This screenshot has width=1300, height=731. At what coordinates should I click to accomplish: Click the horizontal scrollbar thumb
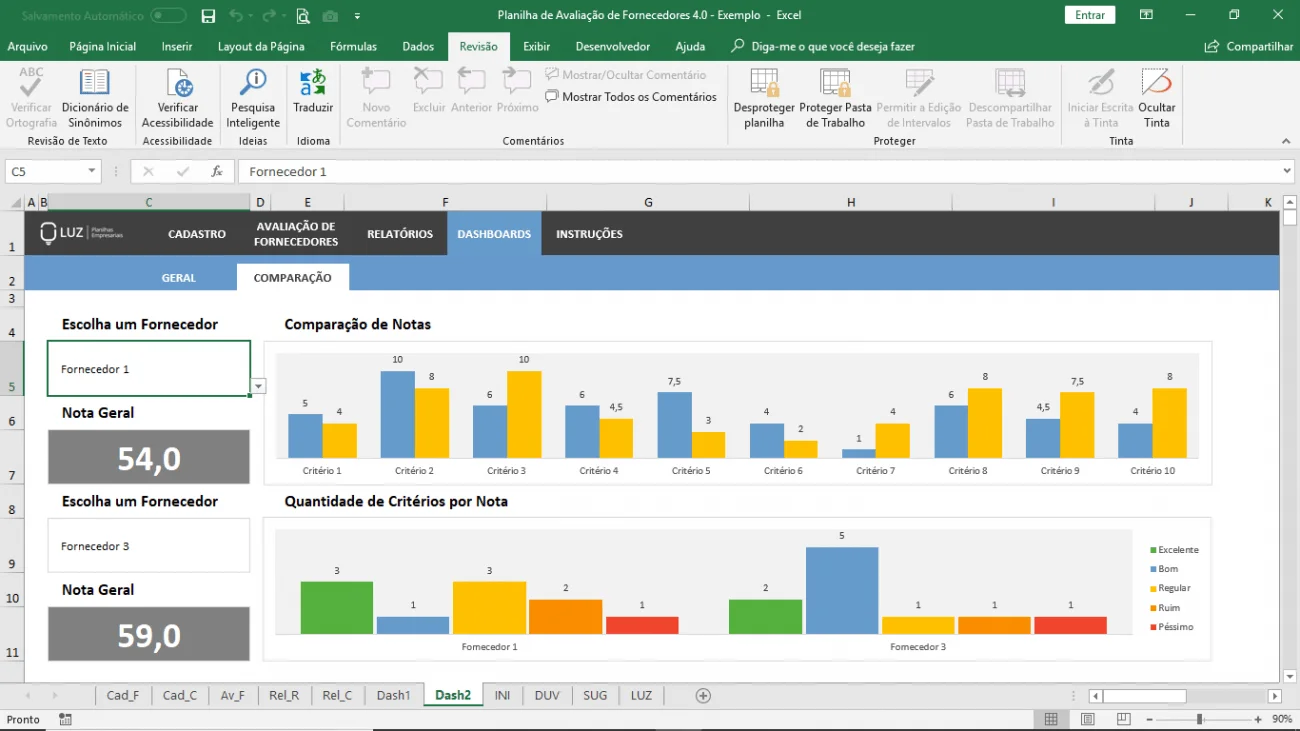[1144, 696]
